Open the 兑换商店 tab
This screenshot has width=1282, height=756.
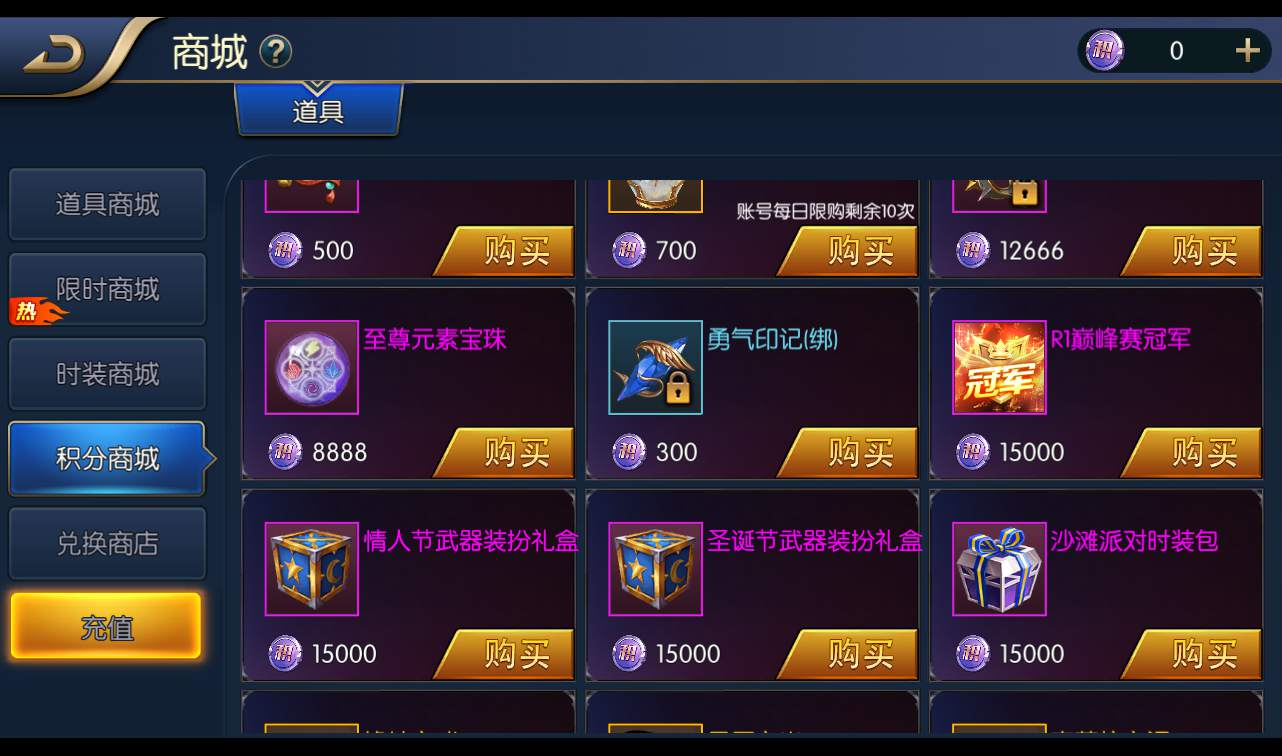coord(107,543)
